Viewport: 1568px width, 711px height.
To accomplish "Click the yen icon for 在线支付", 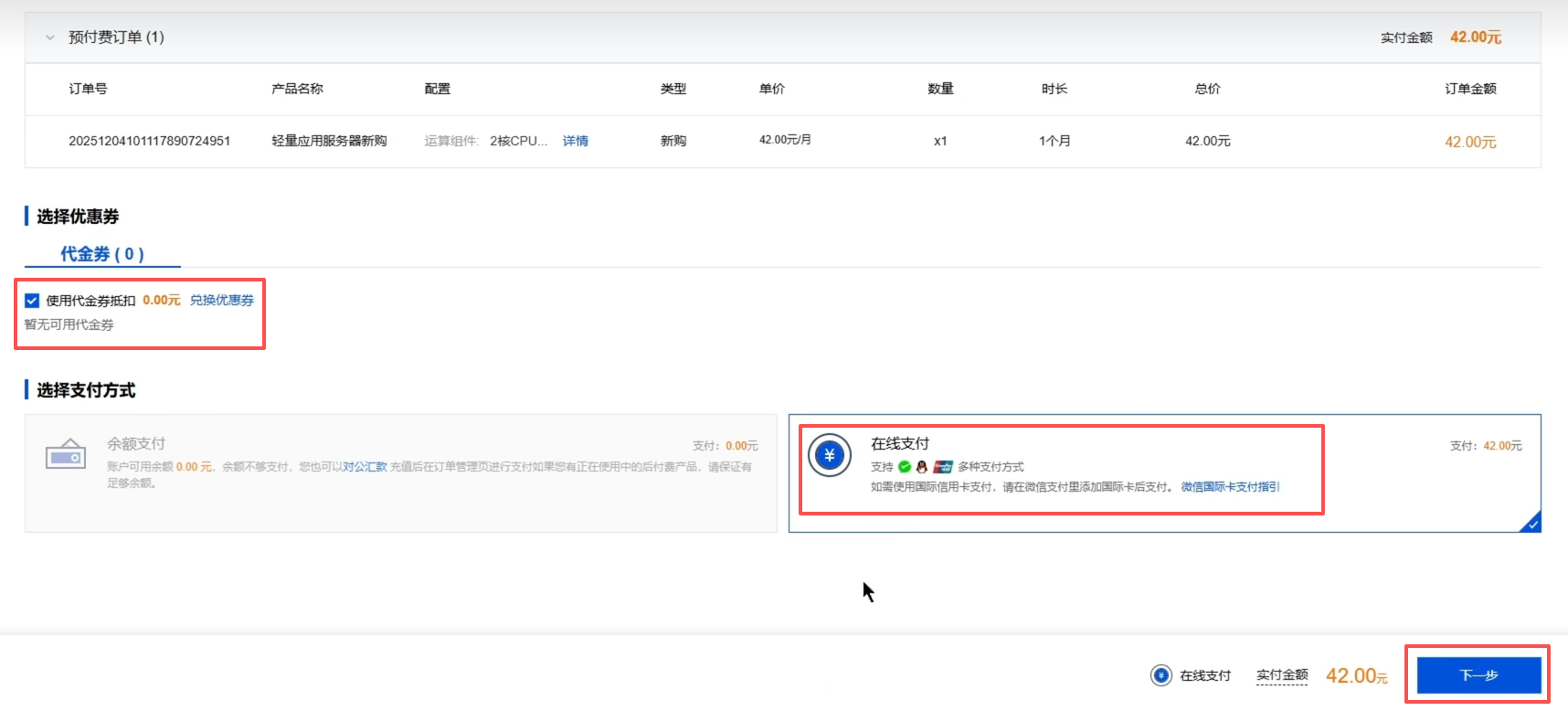I will pos(830,455).
